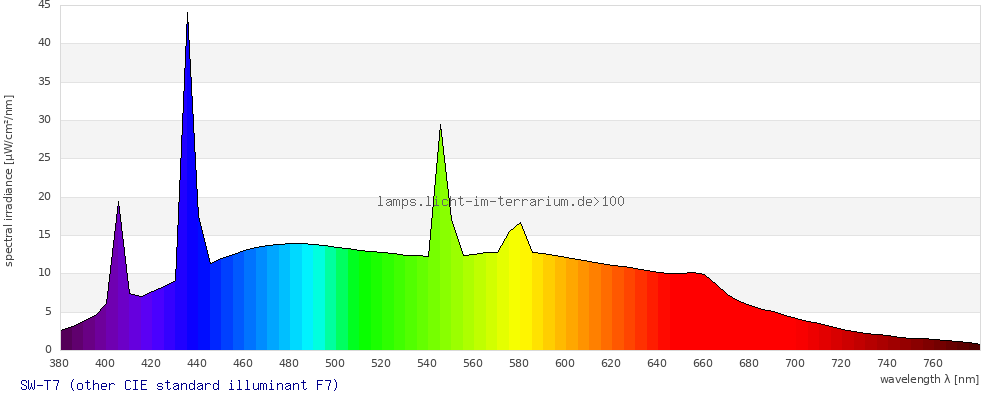Click the y-axis value 10

point(45,273)
